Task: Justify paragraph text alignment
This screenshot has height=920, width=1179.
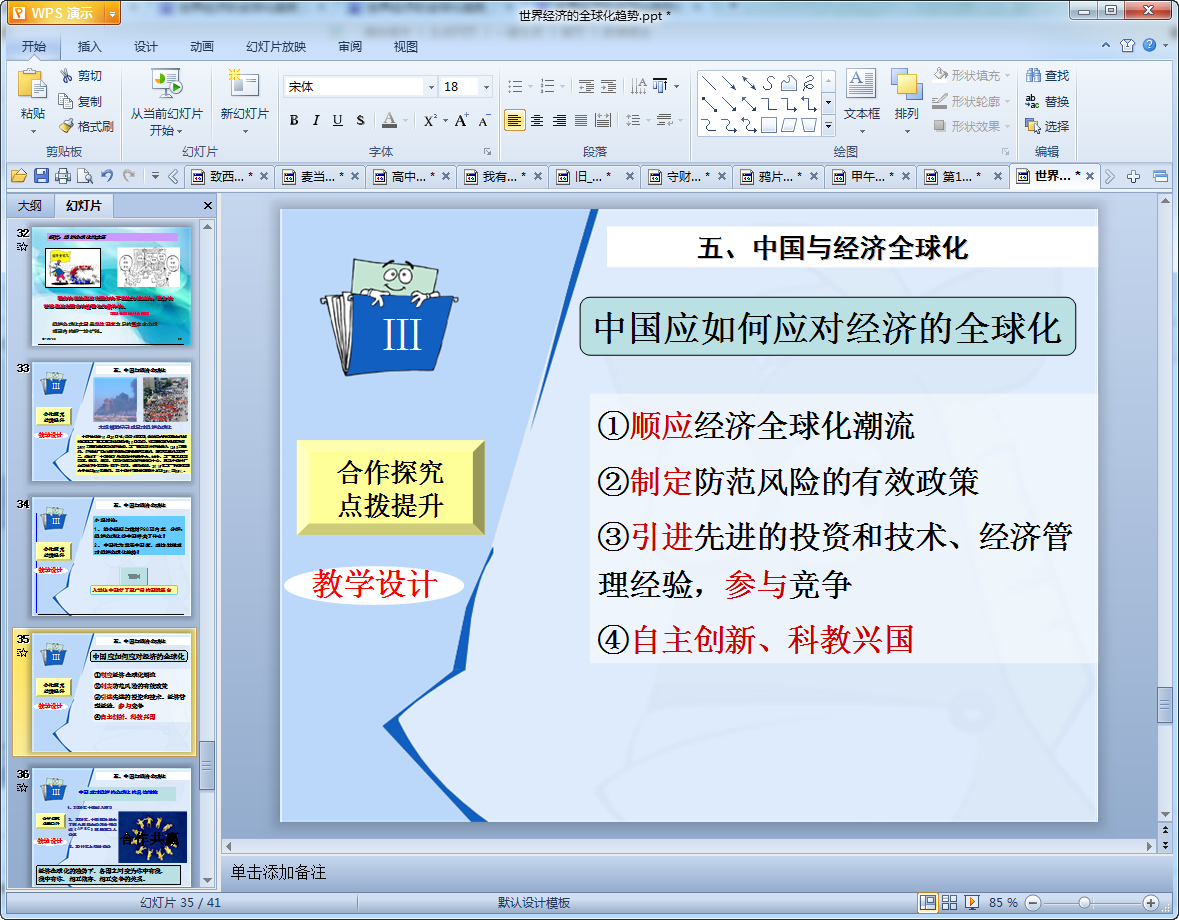Action: pyautogui.click(x=581, y=120)
